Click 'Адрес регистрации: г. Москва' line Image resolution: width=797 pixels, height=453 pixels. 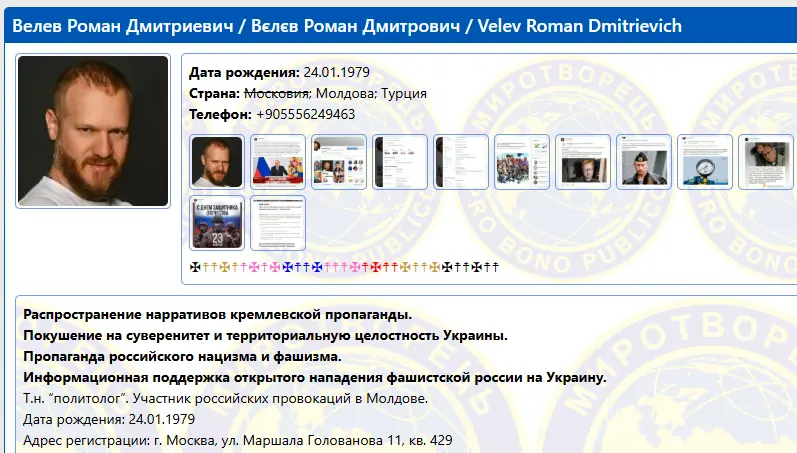[120, 440]
